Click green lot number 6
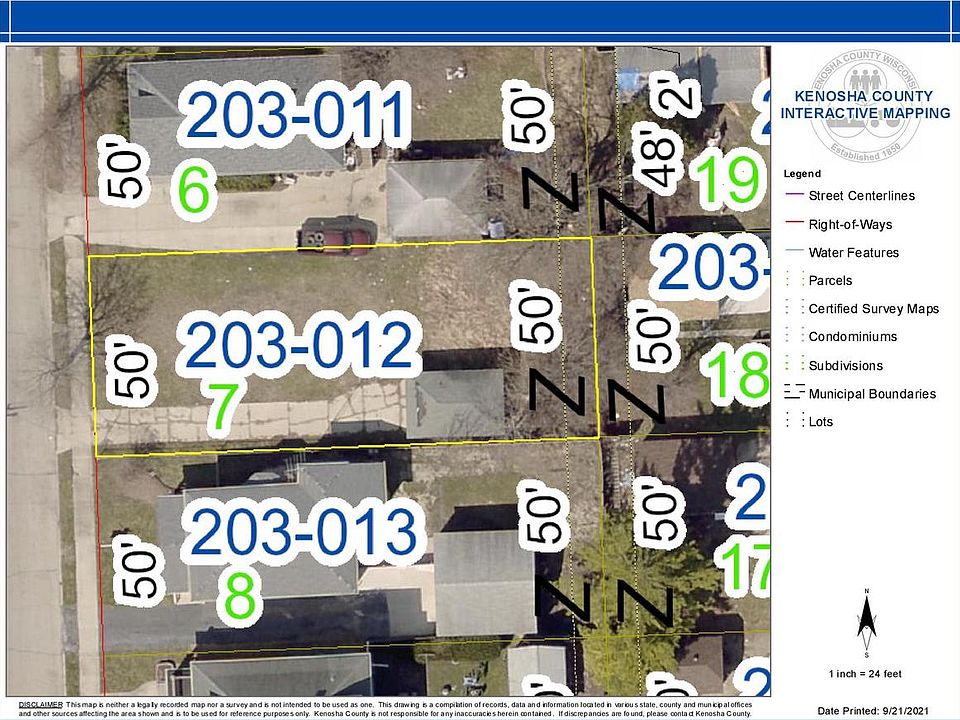The height and width of the screenshot is (720, 960). point(193,190)
